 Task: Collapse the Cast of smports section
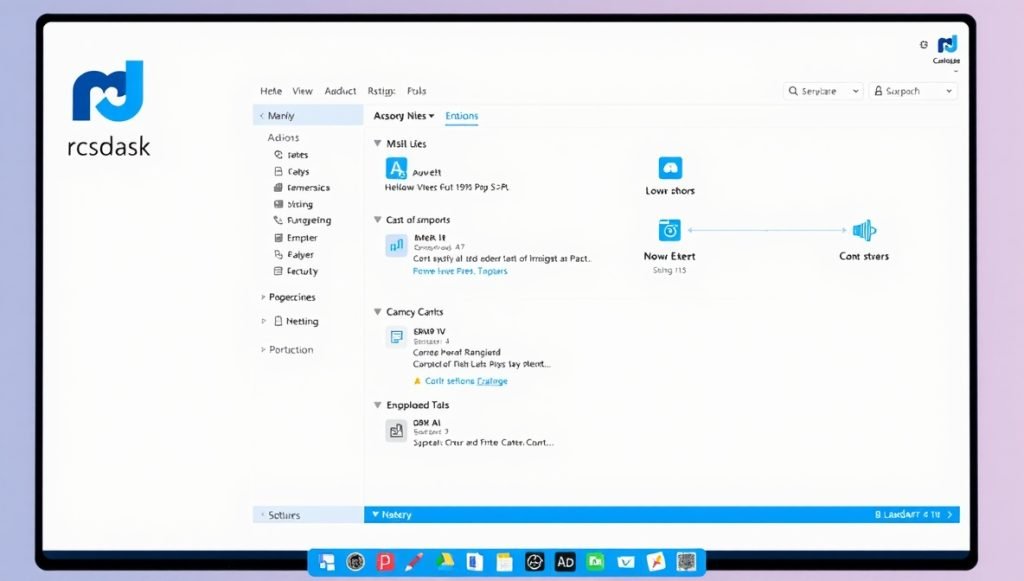[x=378, y=220]
